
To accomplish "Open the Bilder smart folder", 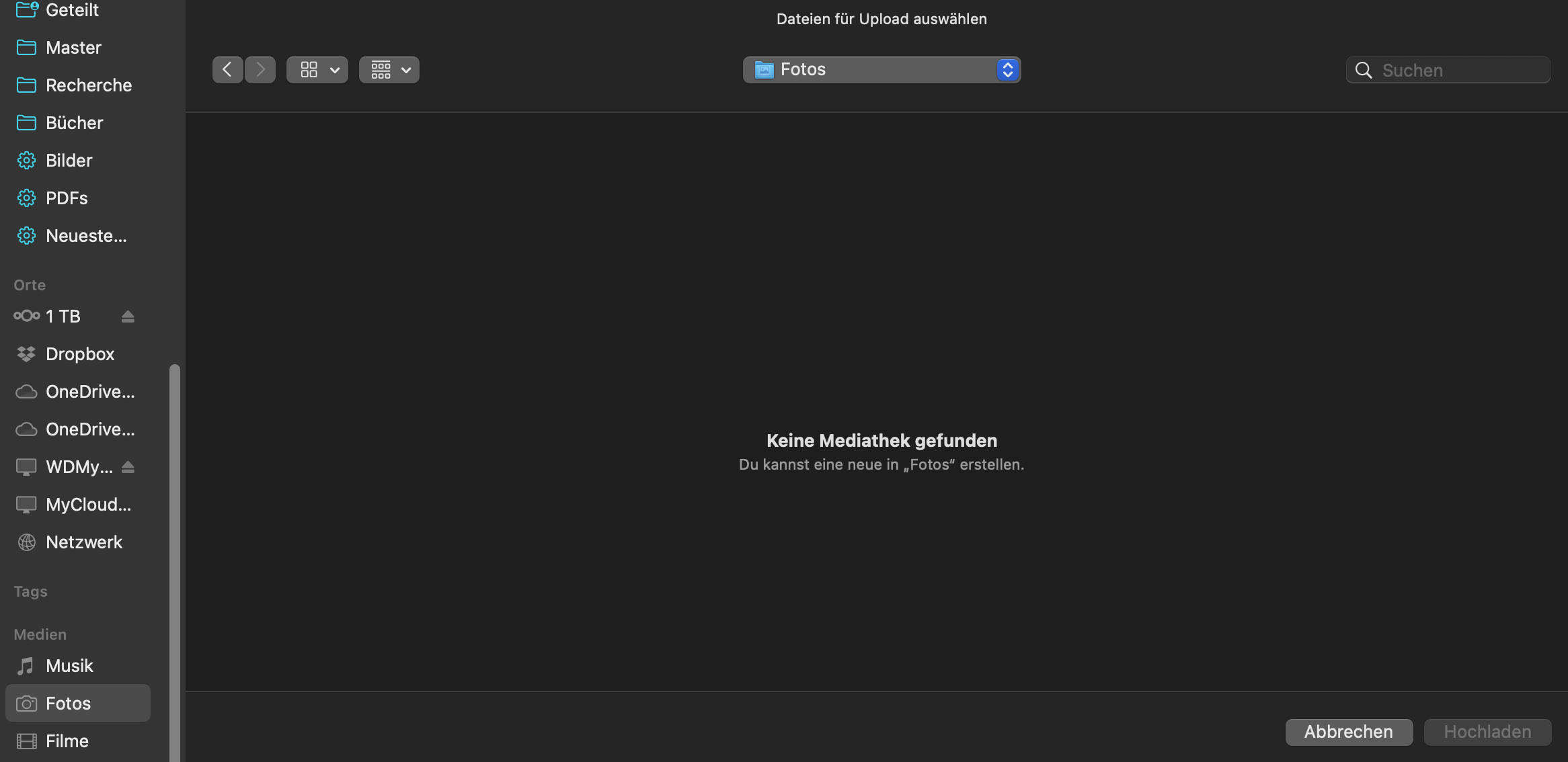I will pos(69,161).
